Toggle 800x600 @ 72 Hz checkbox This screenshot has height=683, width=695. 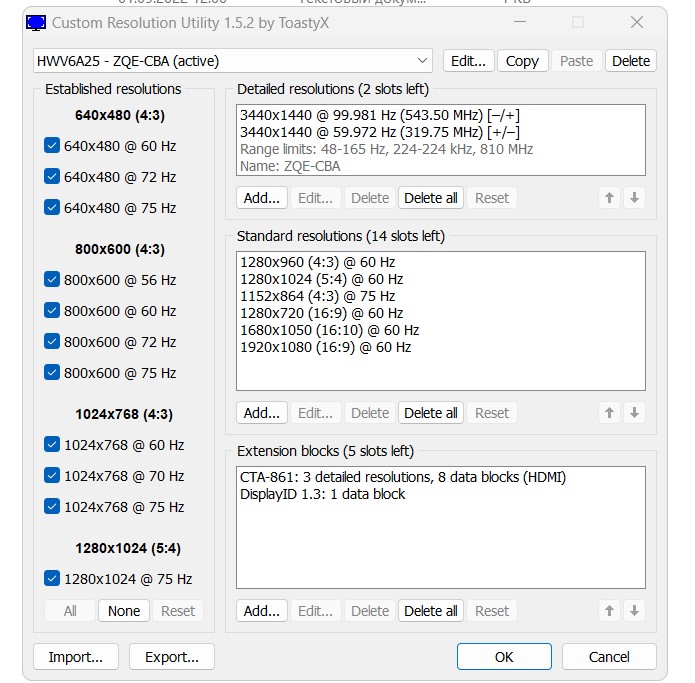[53, 342]
